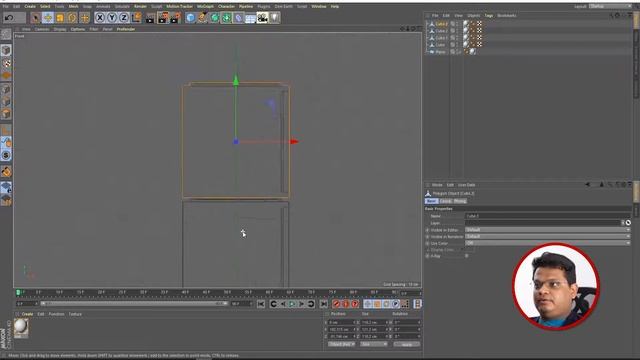Screen dimensions: 640x360
Task: Select Cube.3 in Object Manager
Action: [x=441, y=24]
